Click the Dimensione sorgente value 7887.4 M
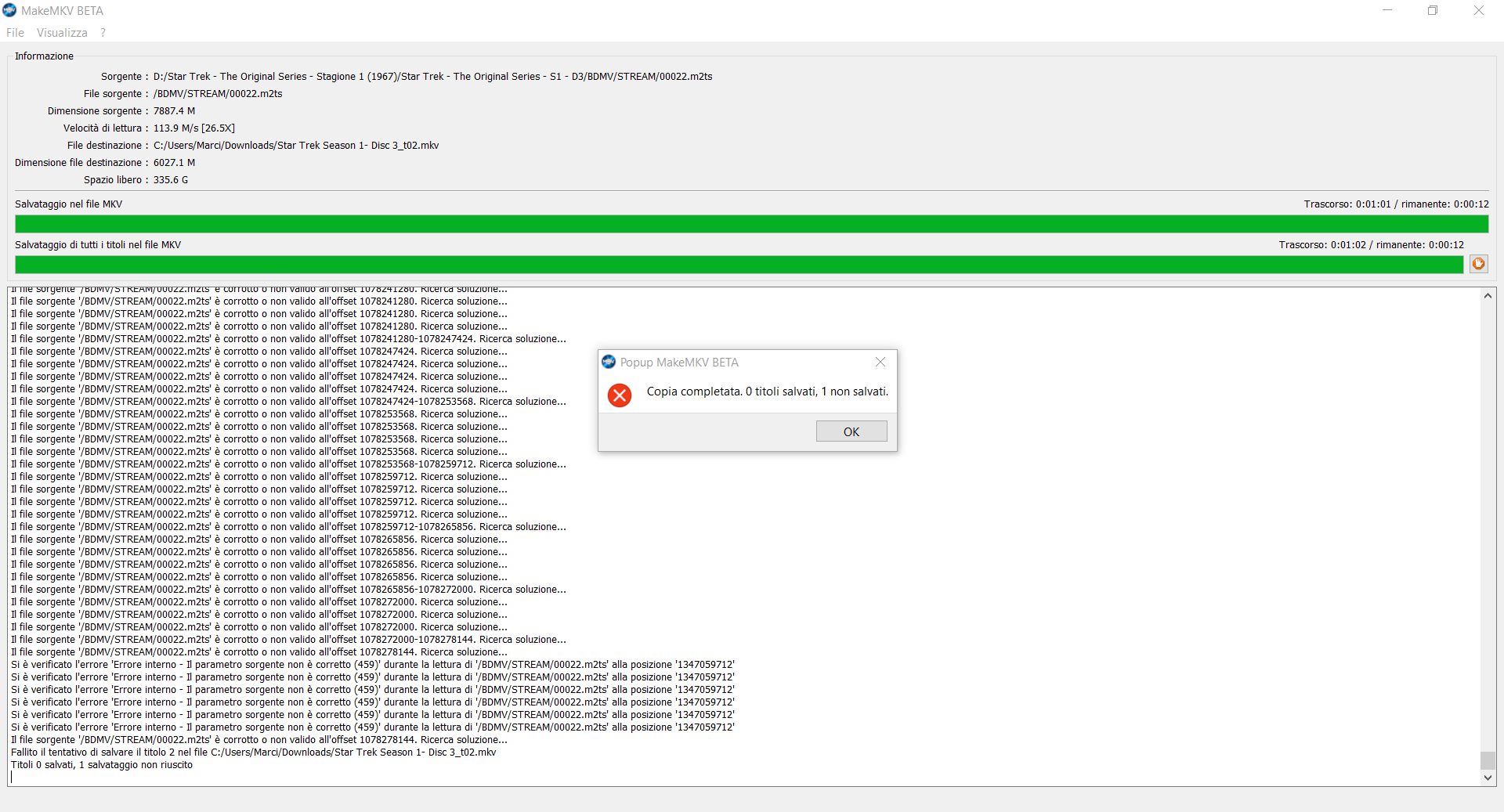The height and width of the screenshot is (812, 1504). tap(174, 111)
